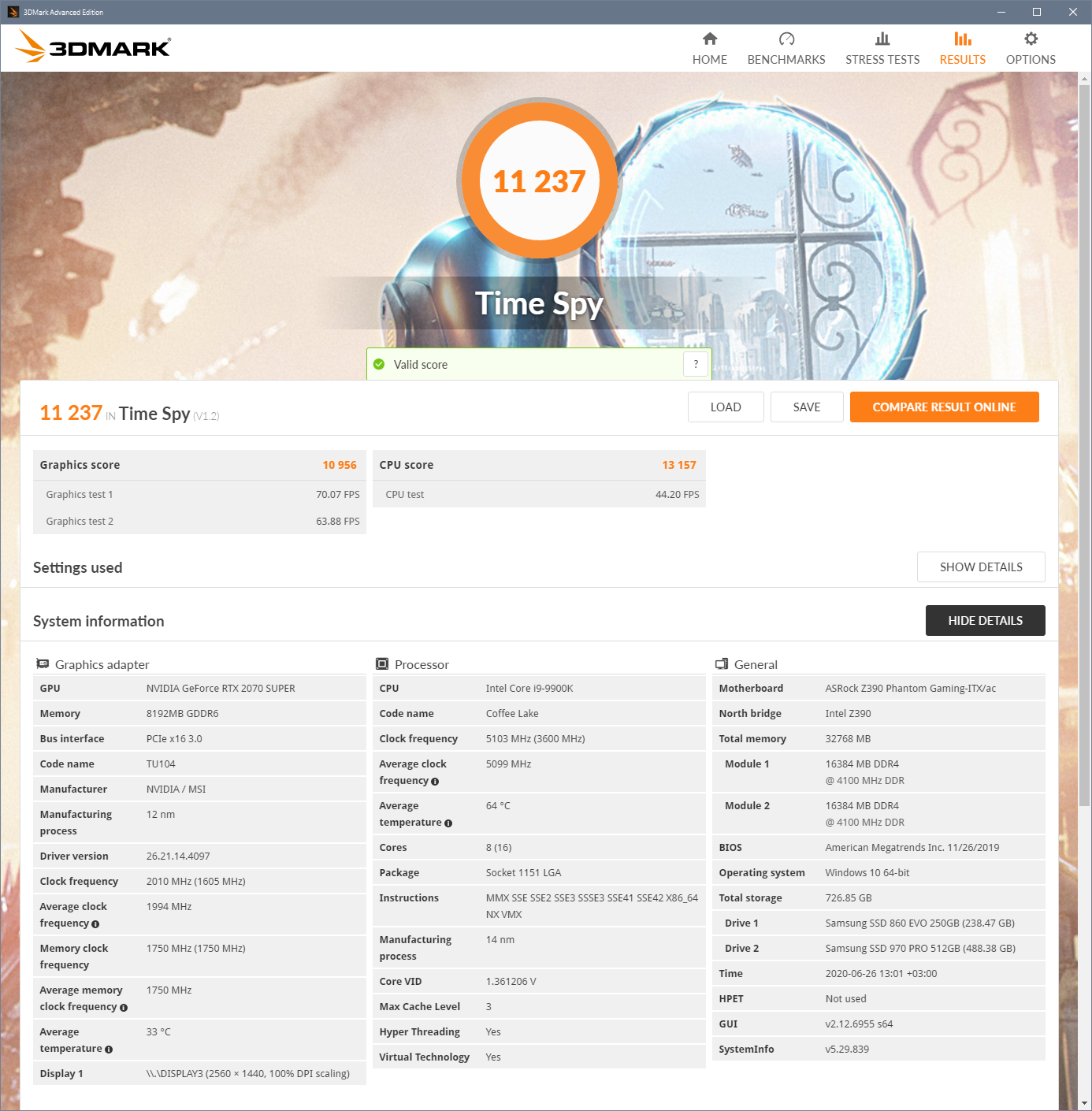The width and height of the screenshot is (1092, 1111).
Task: Go to the HOME page
Action: click(710, 49)
